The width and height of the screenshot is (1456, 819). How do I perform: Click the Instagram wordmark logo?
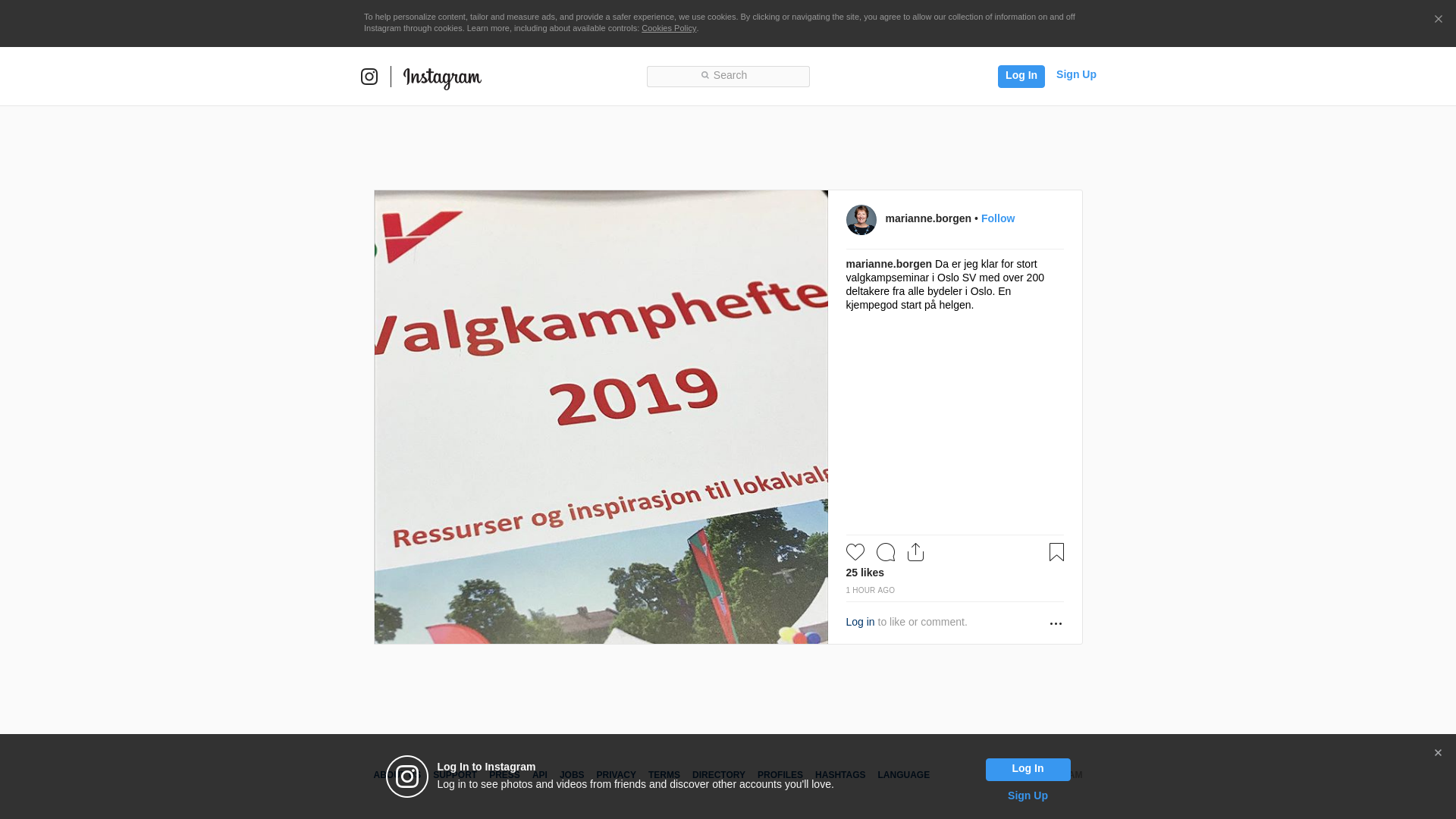[442, 78]
